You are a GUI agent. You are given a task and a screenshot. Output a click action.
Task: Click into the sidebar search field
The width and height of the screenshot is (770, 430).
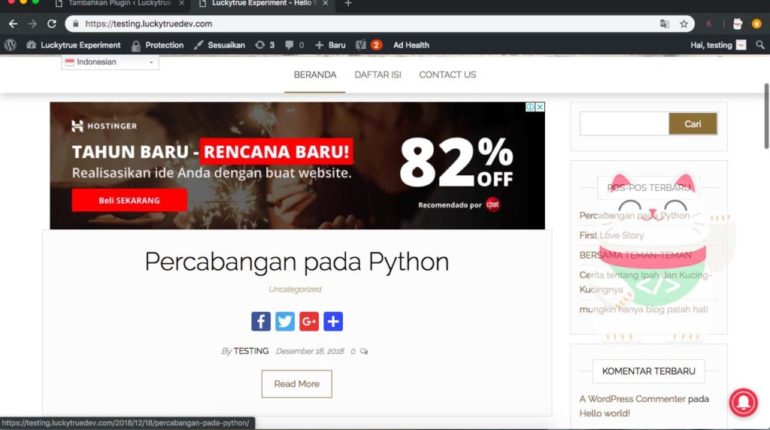click(624, 124)
